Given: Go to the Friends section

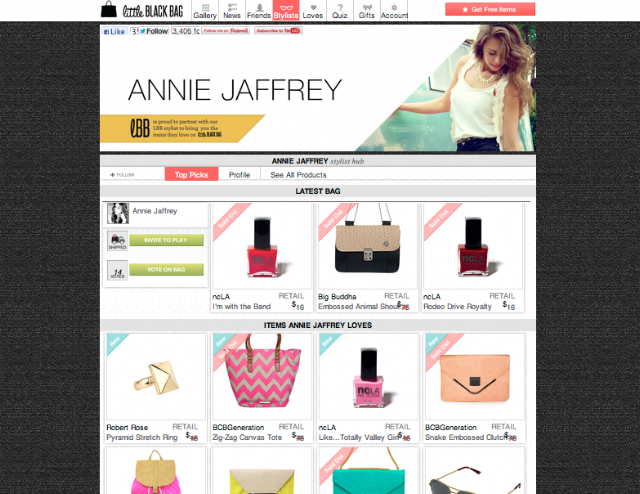Looking at the screenshot, I should [x=259, y=10].
